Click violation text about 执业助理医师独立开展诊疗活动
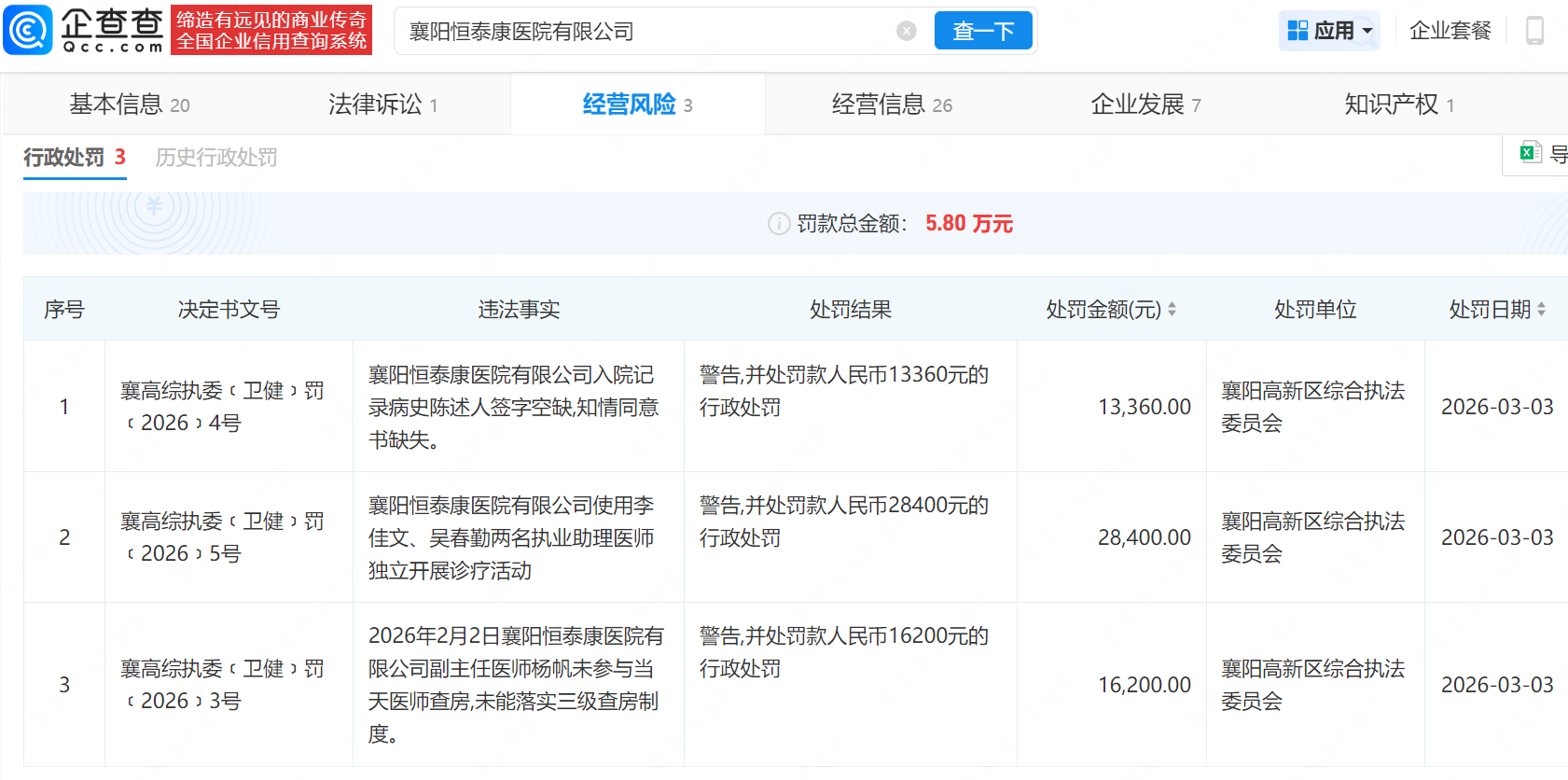This screenshot has width=1568, height=780. pos(511,537)
